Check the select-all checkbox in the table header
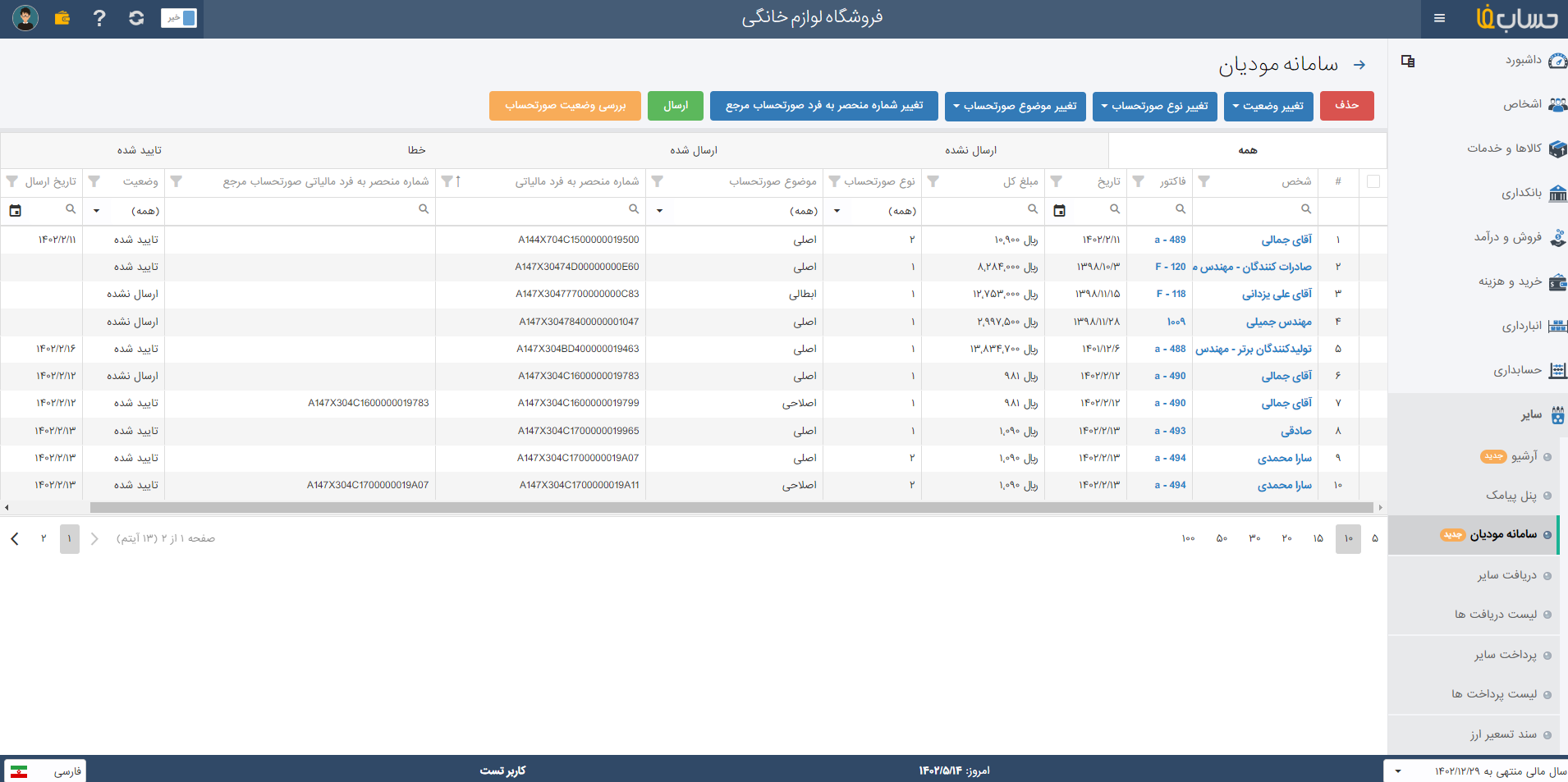The image size is (1568, 782). [1373, 181]
